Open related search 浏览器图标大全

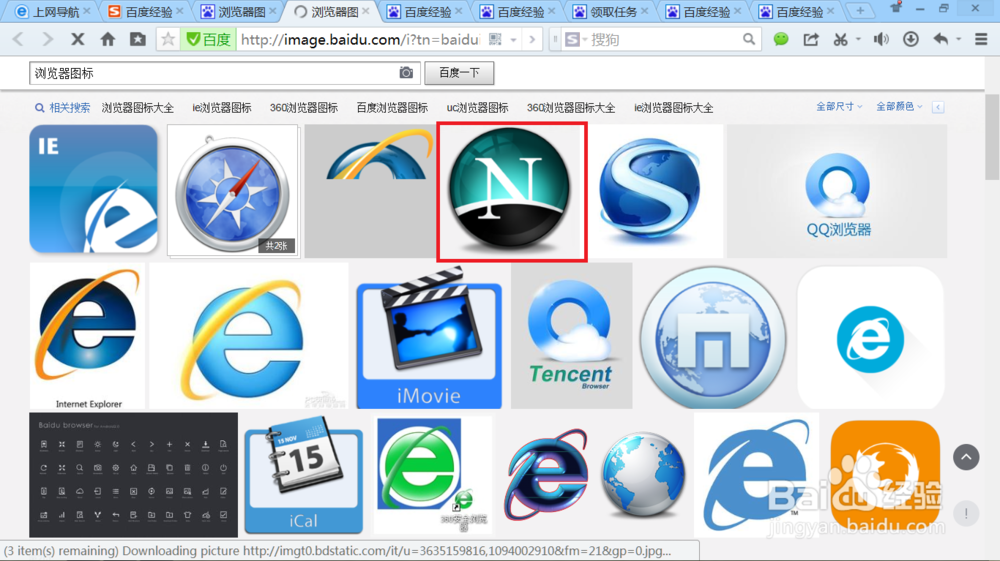(138, 108)
